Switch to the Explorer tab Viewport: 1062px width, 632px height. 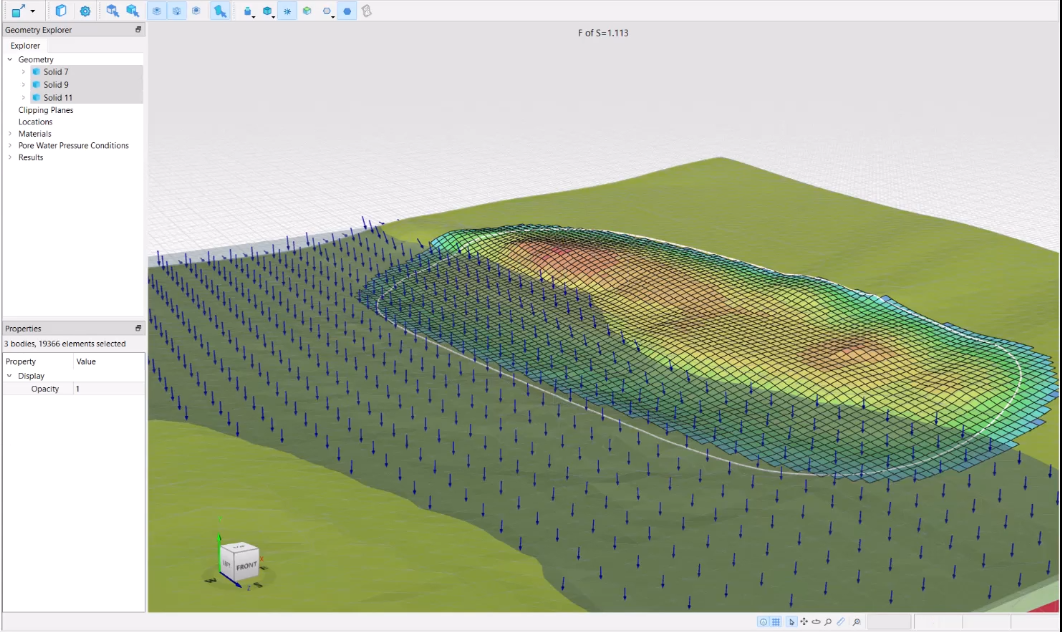pyautogui.click(x=25, y=45)
